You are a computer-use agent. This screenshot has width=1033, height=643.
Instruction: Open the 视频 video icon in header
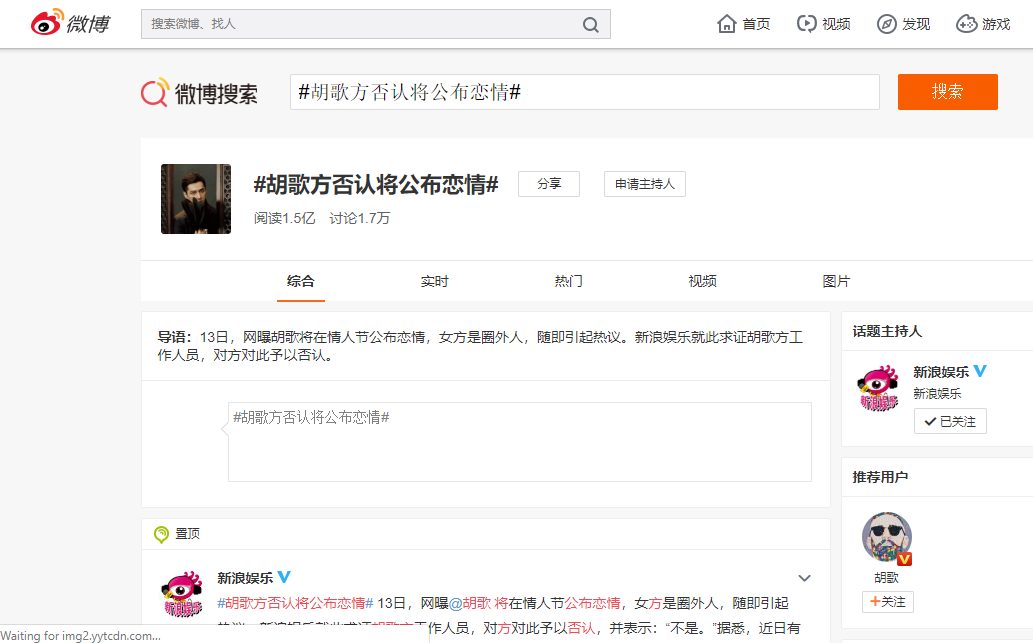coord(806,24)
